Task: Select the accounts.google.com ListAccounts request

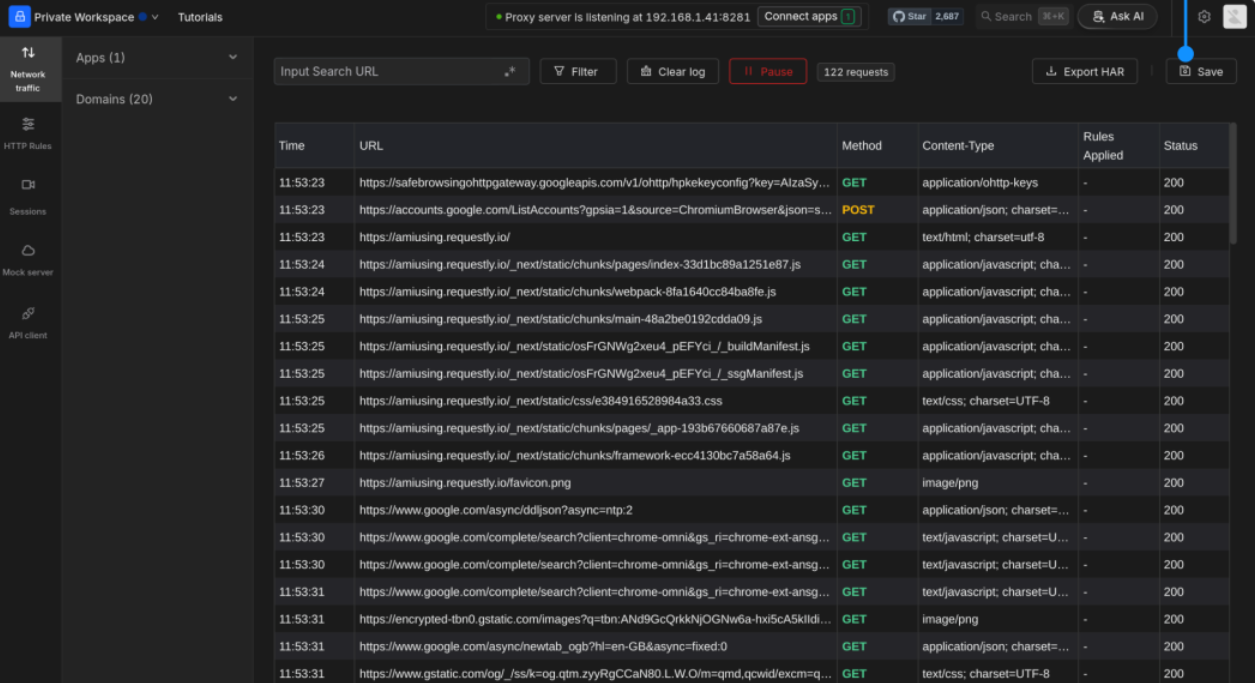Action: coord(751,210)
